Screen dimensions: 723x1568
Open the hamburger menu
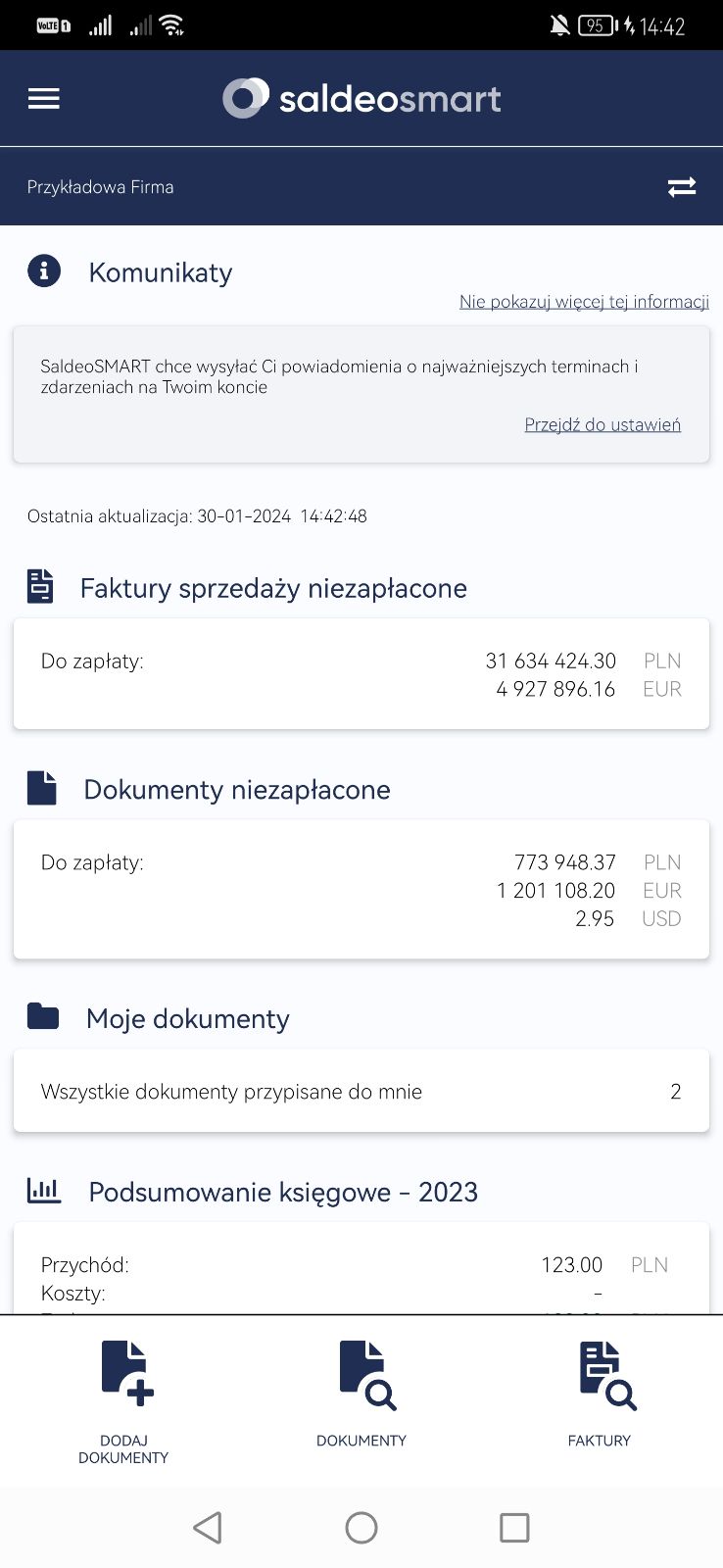(x=44, y=98)
